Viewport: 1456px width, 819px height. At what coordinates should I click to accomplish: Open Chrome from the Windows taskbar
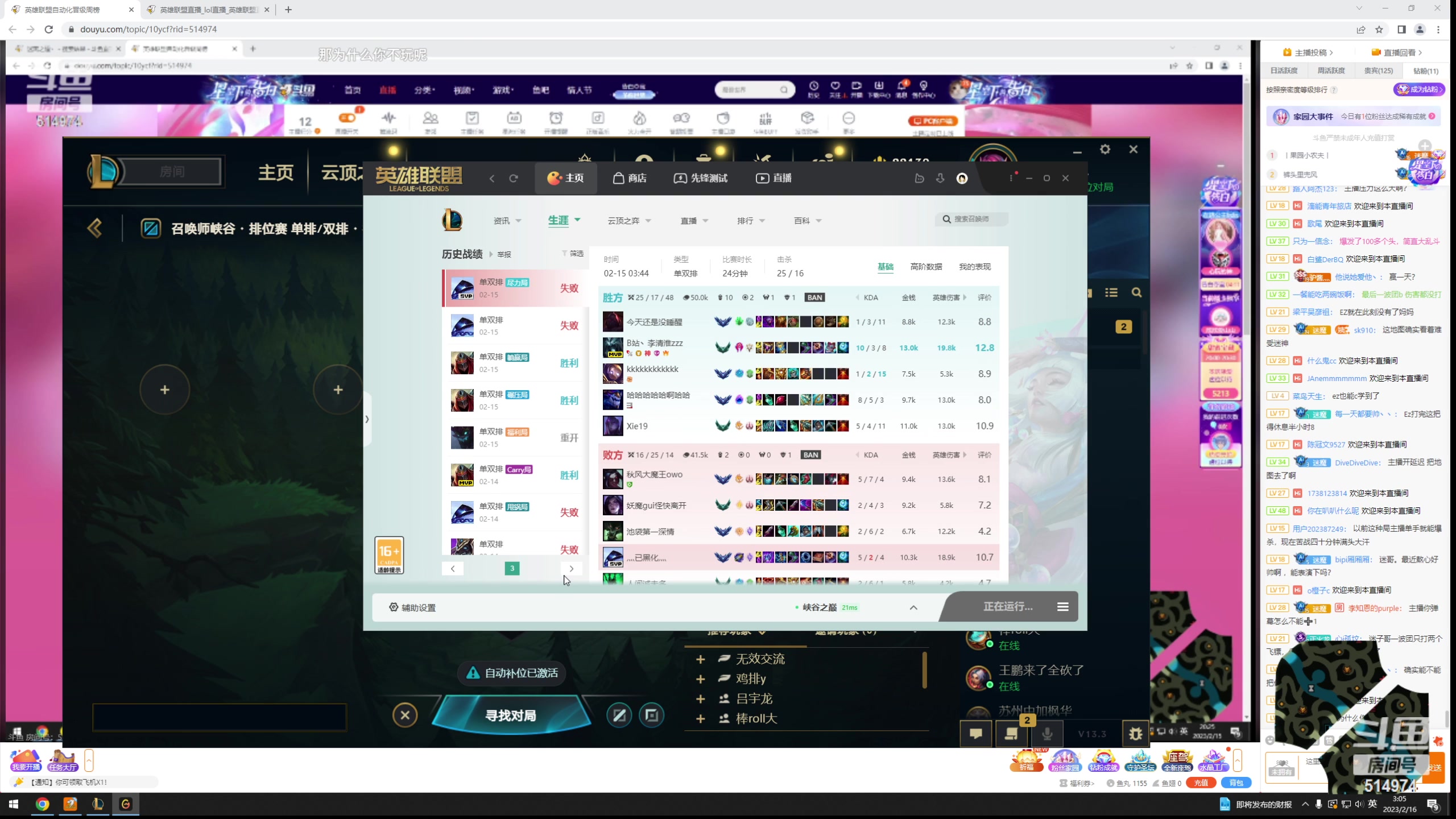[x=42, y=804]
